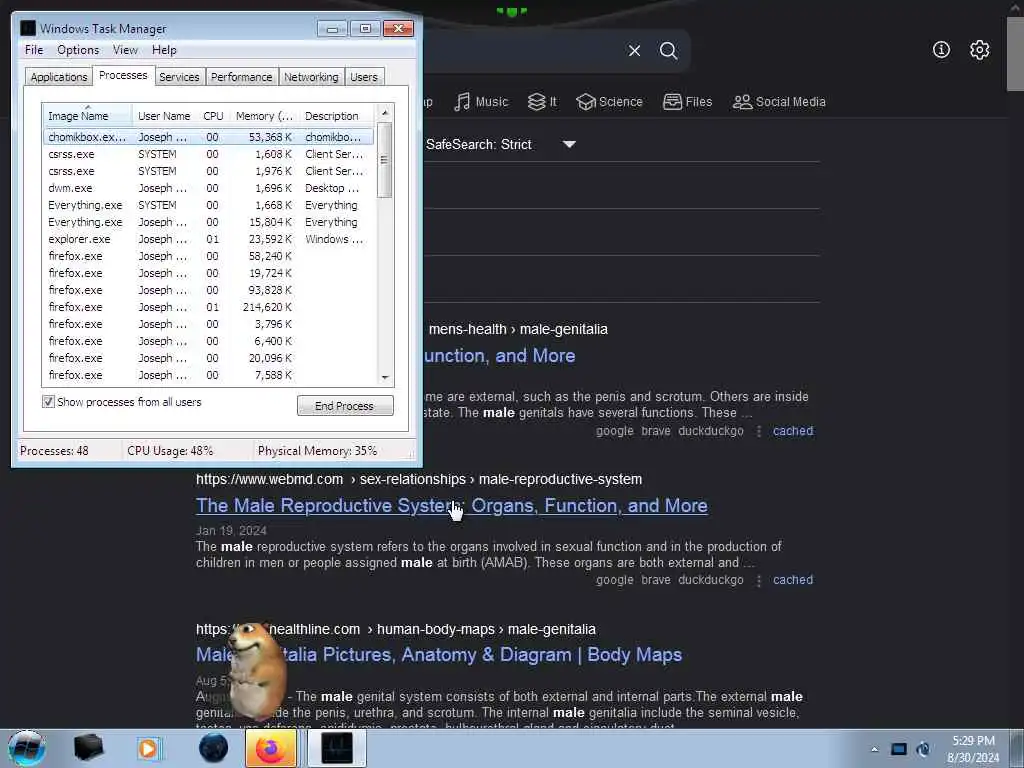Launch media player from taskbar

148,748
